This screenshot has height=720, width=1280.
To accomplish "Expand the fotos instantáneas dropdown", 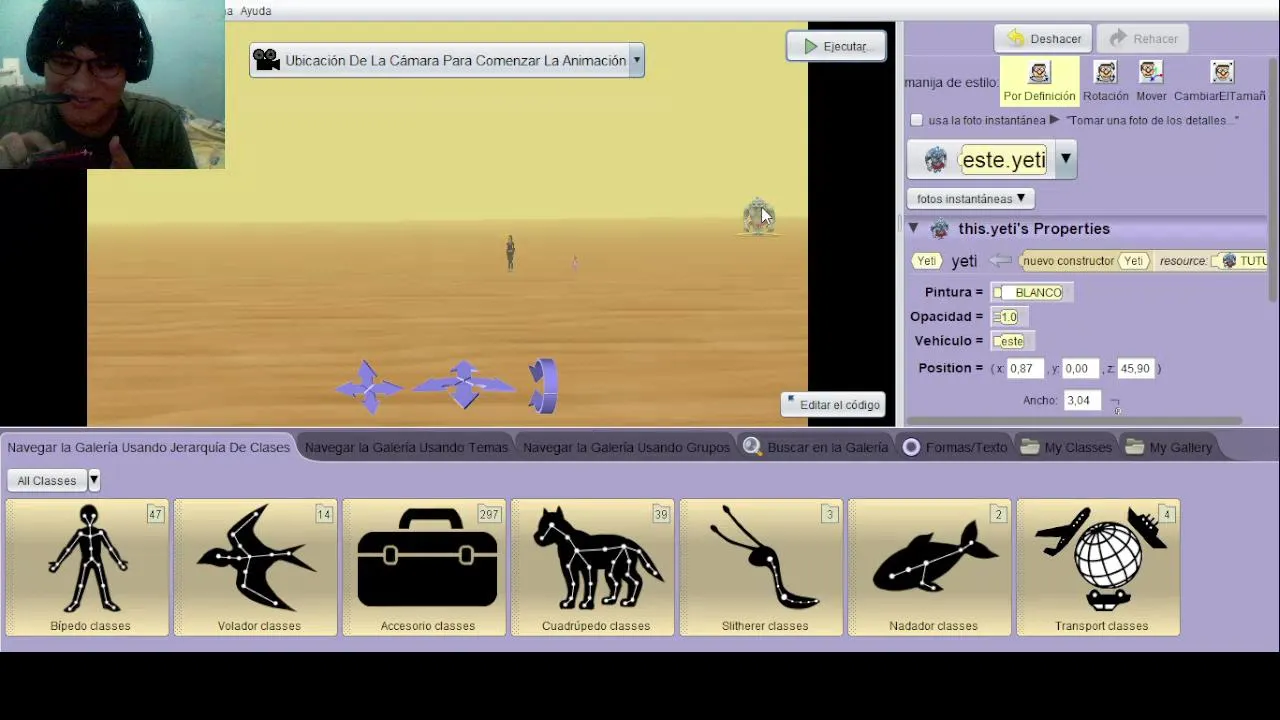I will (970, 198).
